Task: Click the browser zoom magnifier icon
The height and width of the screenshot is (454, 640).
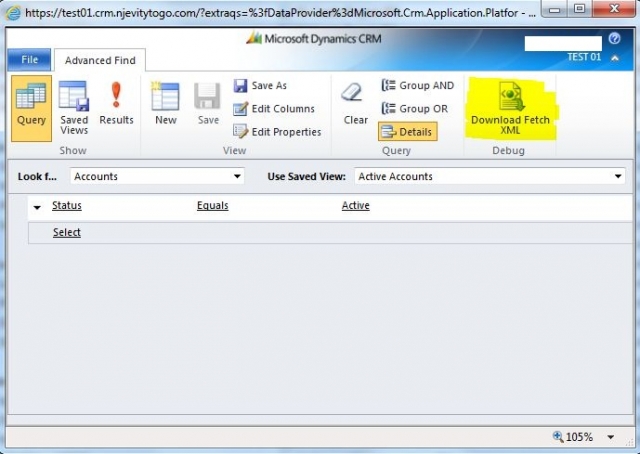Action: (558, 436)
